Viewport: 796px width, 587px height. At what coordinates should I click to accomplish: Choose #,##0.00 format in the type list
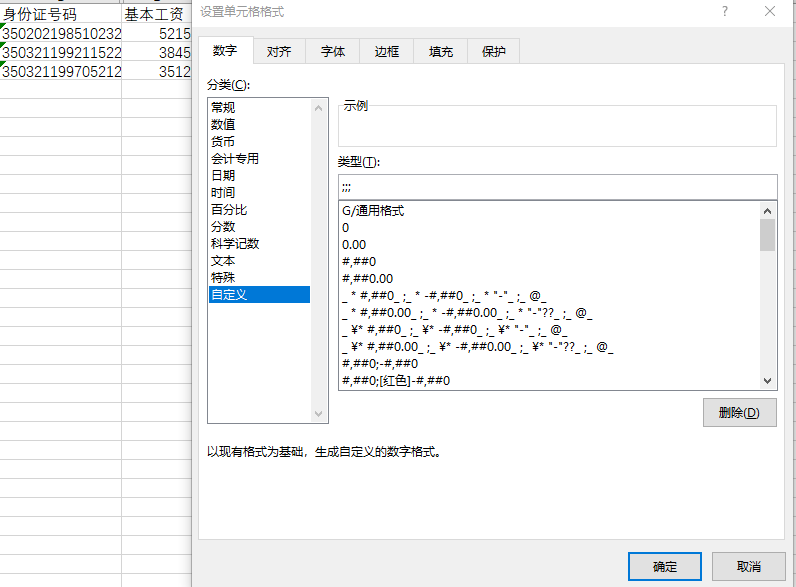tap(549, 278)
